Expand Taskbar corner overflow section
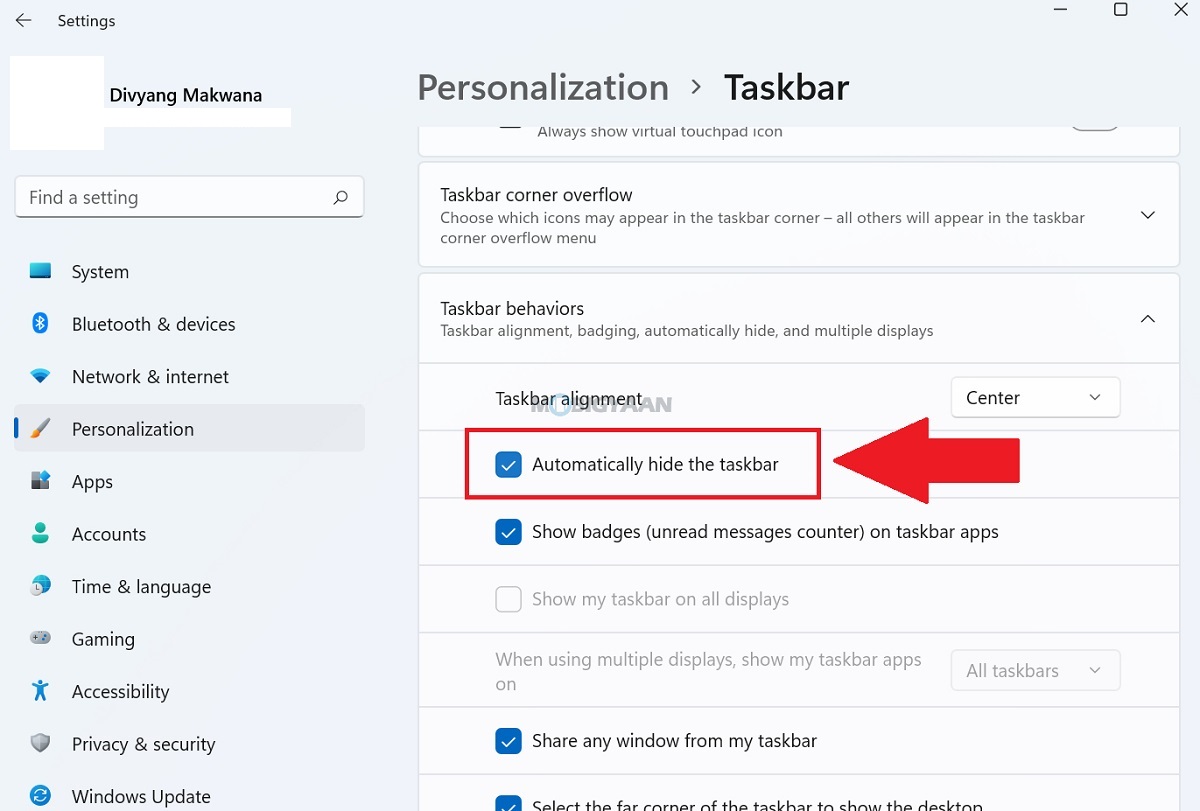 pyautogui.click(x=1147, y=214)
